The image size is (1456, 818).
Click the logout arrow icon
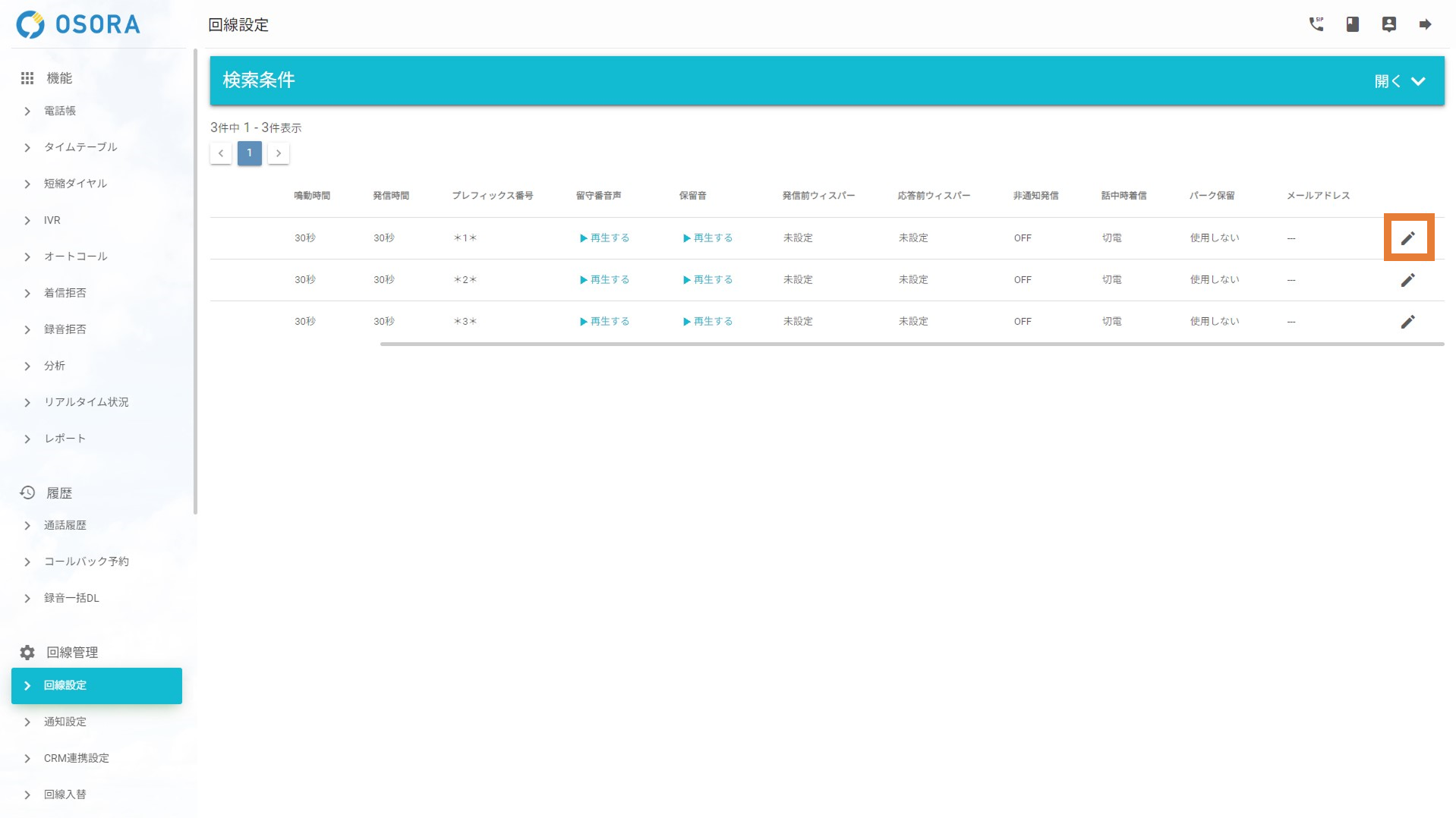(1425, 24)
